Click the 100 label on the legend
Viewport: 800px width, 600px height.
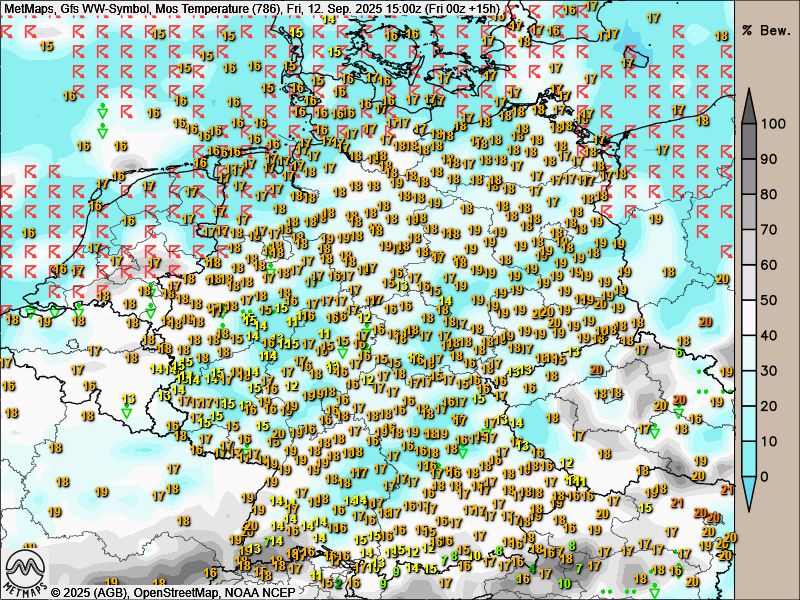(772, 124)
